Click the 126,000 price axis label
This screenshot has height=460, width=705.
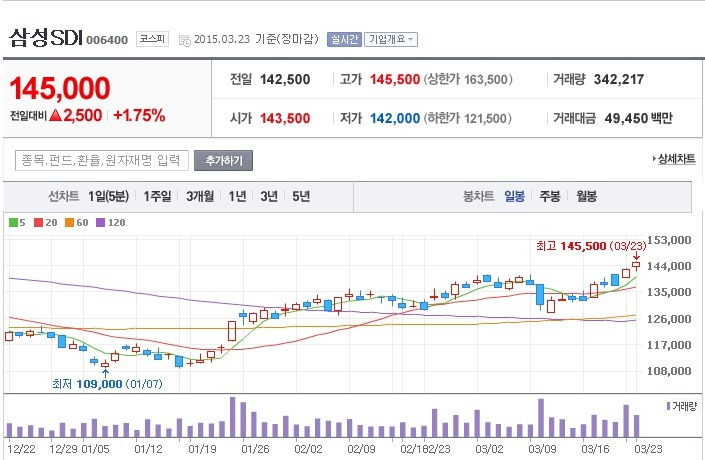[x=669, y=319]
